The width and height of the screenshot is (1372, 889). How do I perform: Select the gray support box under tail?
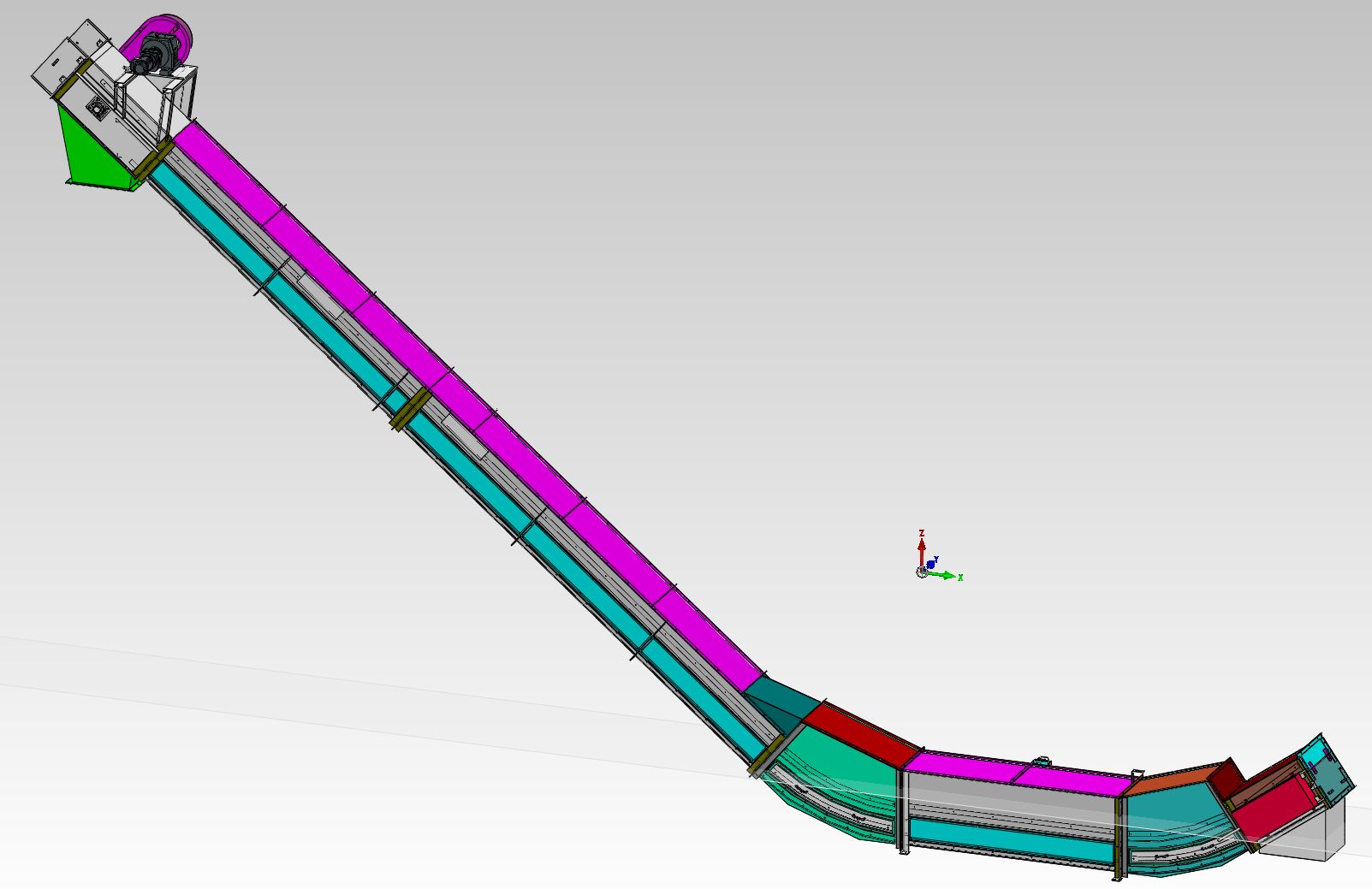1310,837
